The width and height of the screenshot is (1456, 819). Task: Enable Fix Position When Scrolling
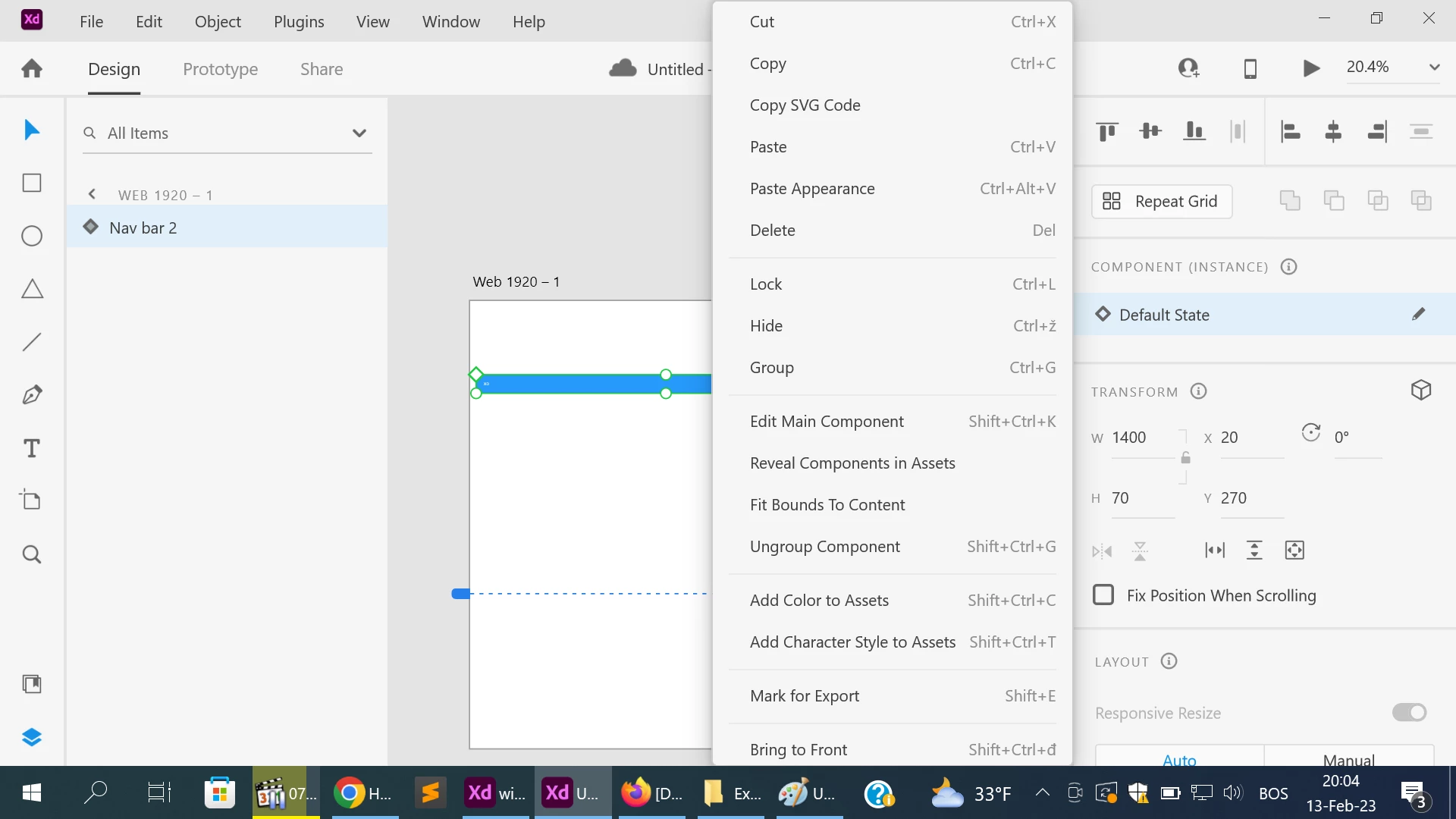[x=1103, y=595]
